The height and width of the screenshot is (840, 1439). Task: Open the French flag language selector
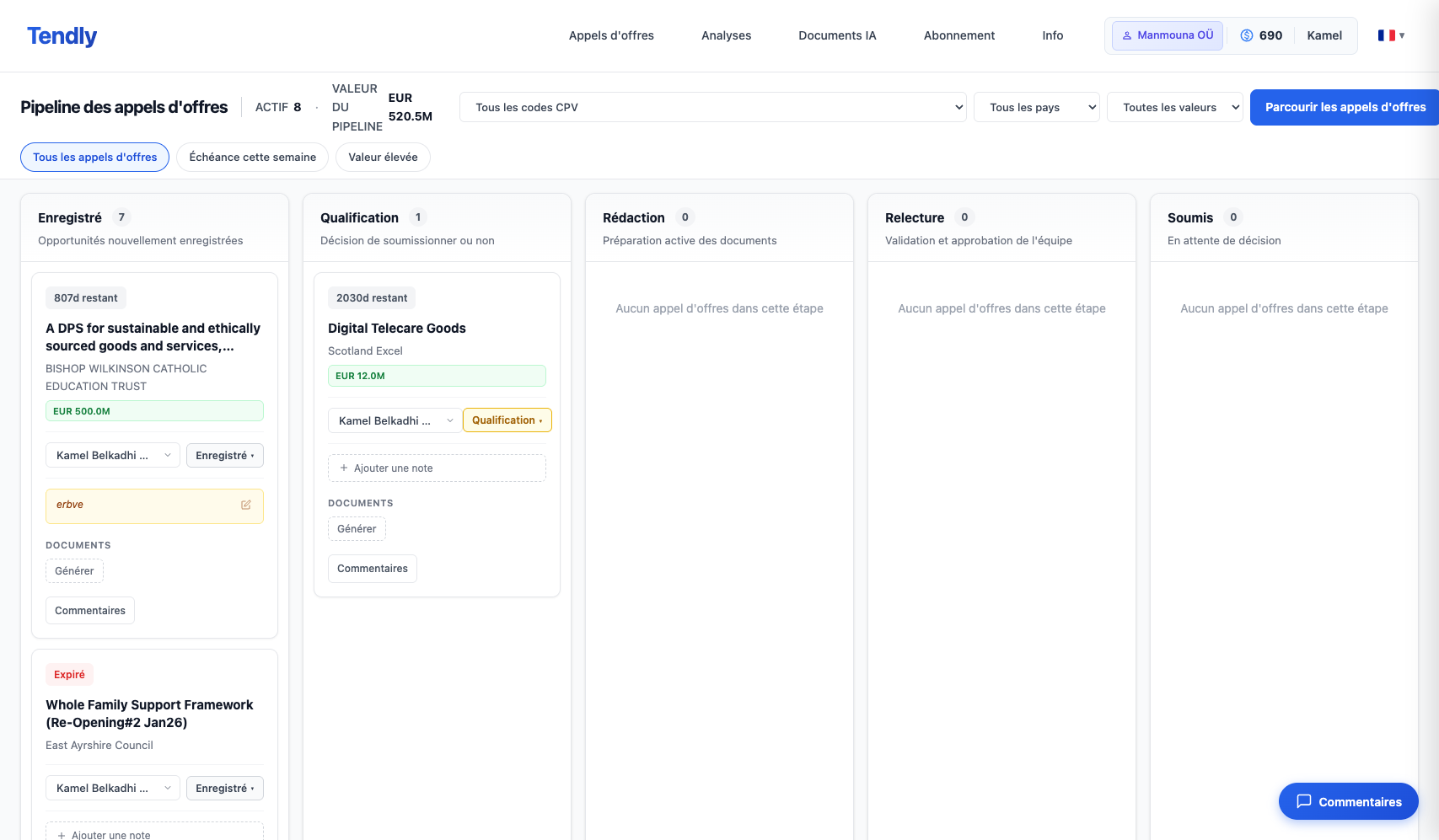click(1391, 35)
